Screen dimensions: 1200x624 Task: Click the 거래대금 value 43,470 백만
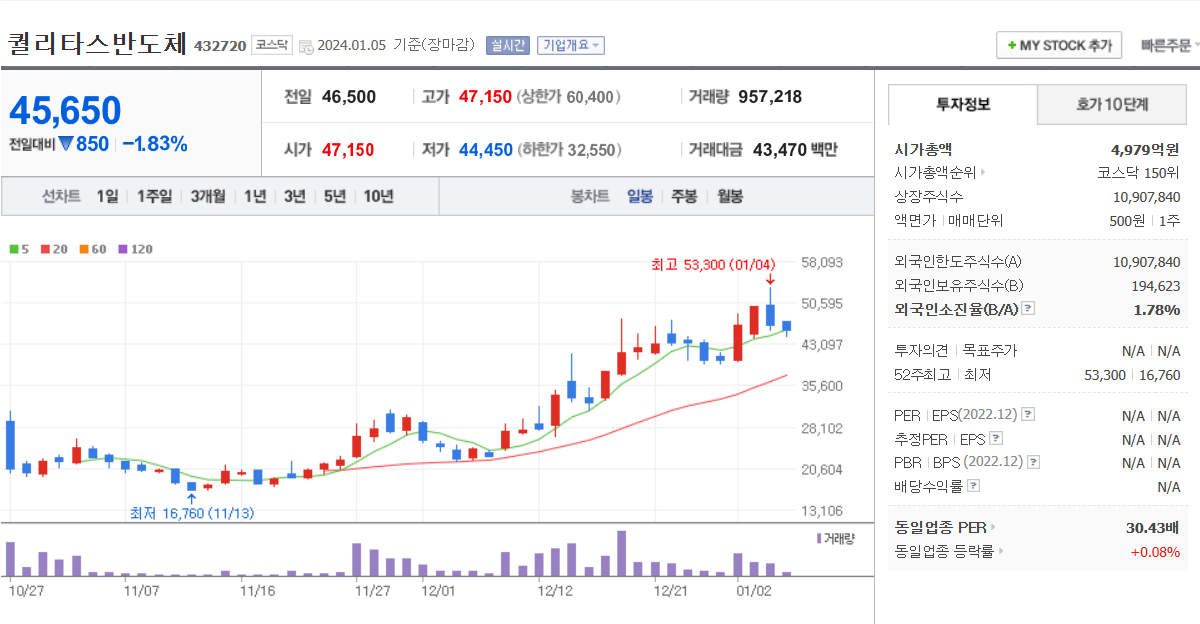click(x=795, y=150)
